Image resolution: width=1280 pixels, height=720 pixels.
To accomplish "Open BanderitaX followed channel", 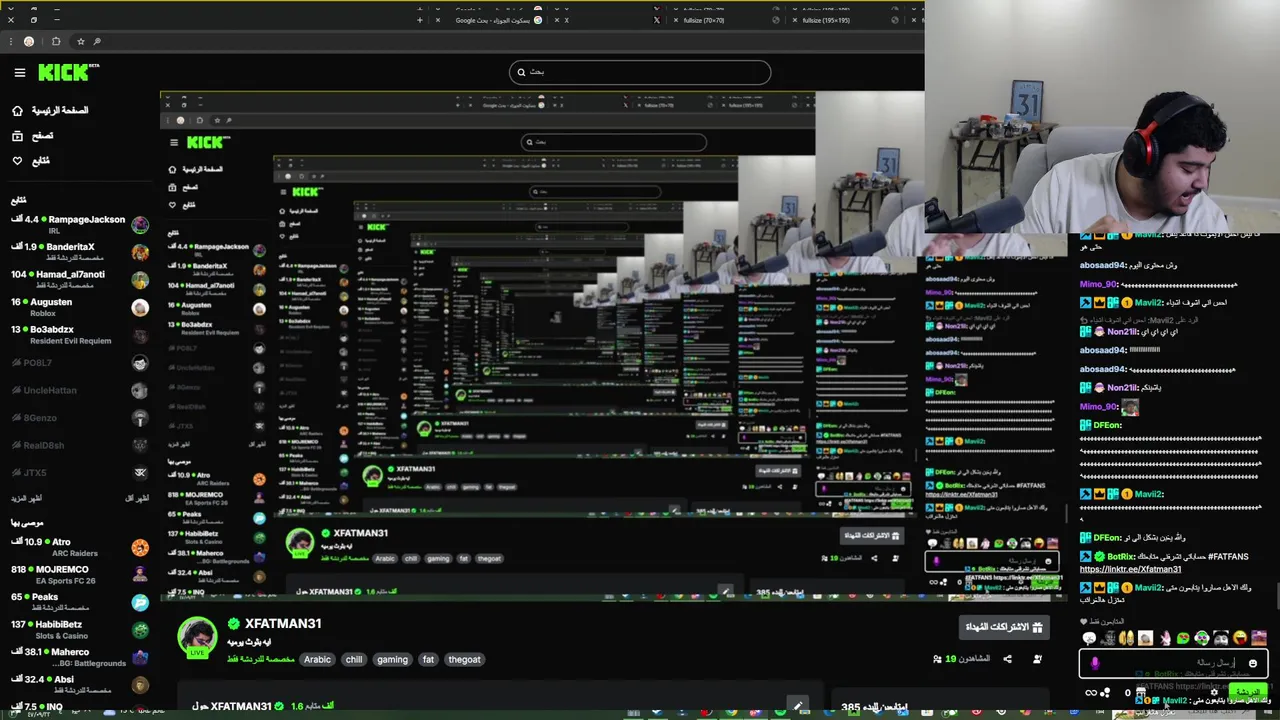I will 78,251.
